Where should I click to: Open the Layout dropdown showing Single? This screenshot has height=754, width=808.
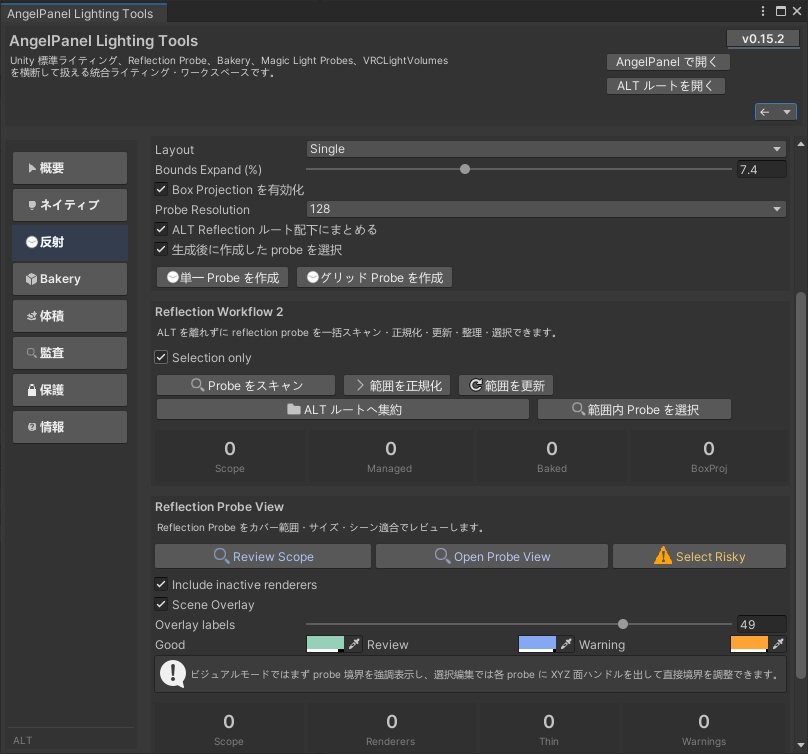[545, 149]
